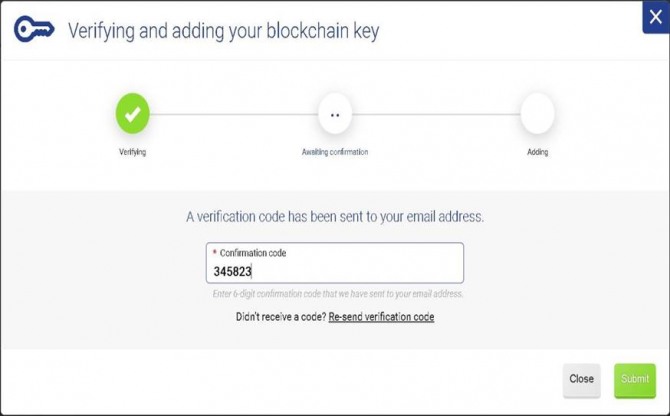Click progress line between Verifying and Awaiting confirmation
Screen dimensions: 670x416
point(234,114)
